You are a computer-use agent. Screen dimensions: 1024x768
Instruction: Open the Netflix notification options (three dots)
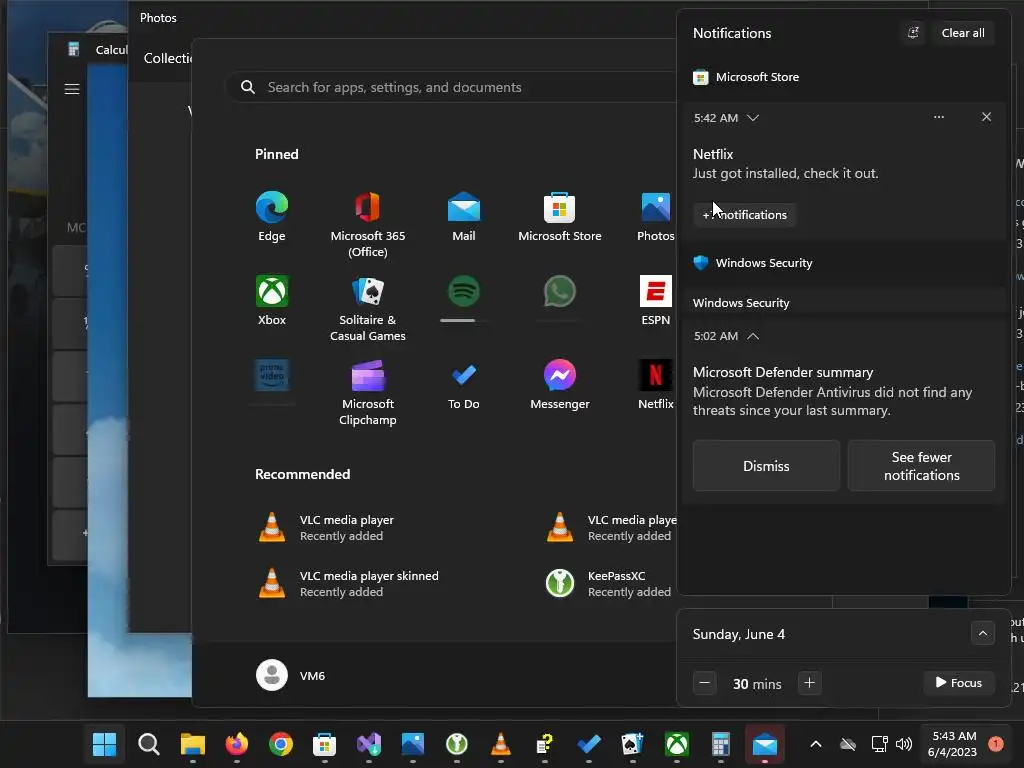[x=938, y=117]
